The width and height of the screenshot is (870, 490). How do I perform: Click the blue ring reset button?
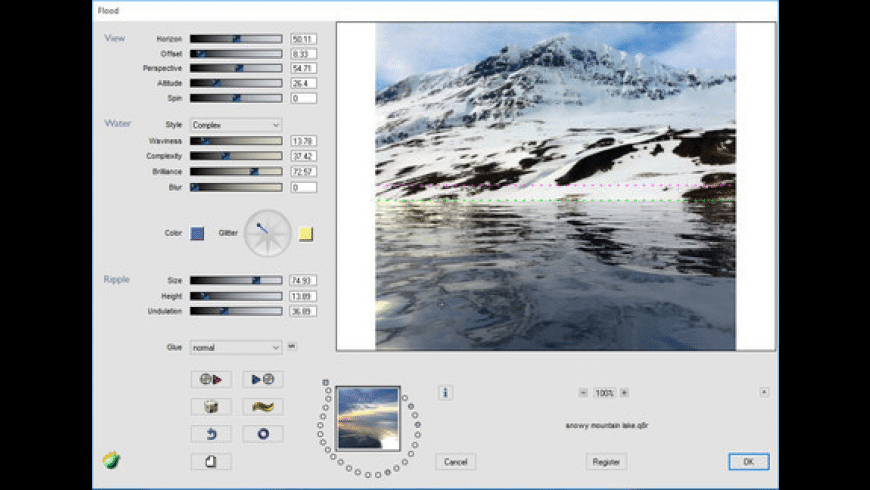click(262, 434)
